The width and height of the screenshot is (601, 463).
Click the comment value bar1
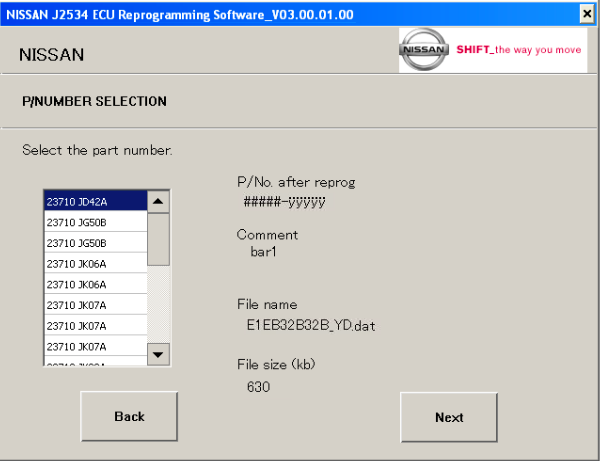263,252
